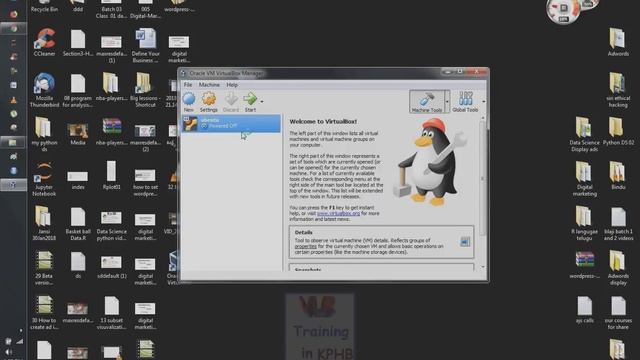Select the 'sddefault (1)' image file
The width and height of the screenshot is (640, 360).
tap(111, 267)
